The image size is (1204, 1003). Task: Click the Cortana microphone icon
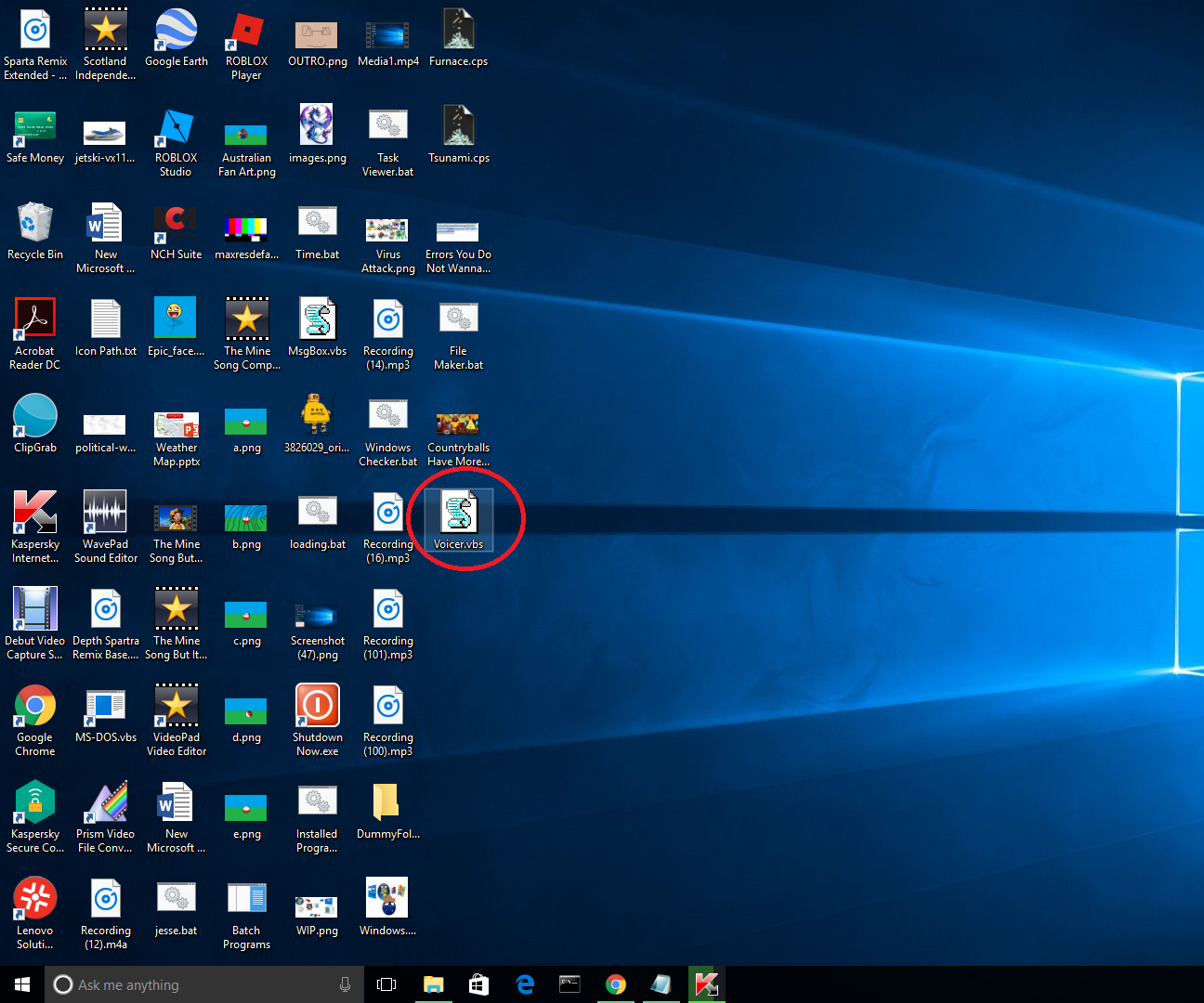pos(345,984)
